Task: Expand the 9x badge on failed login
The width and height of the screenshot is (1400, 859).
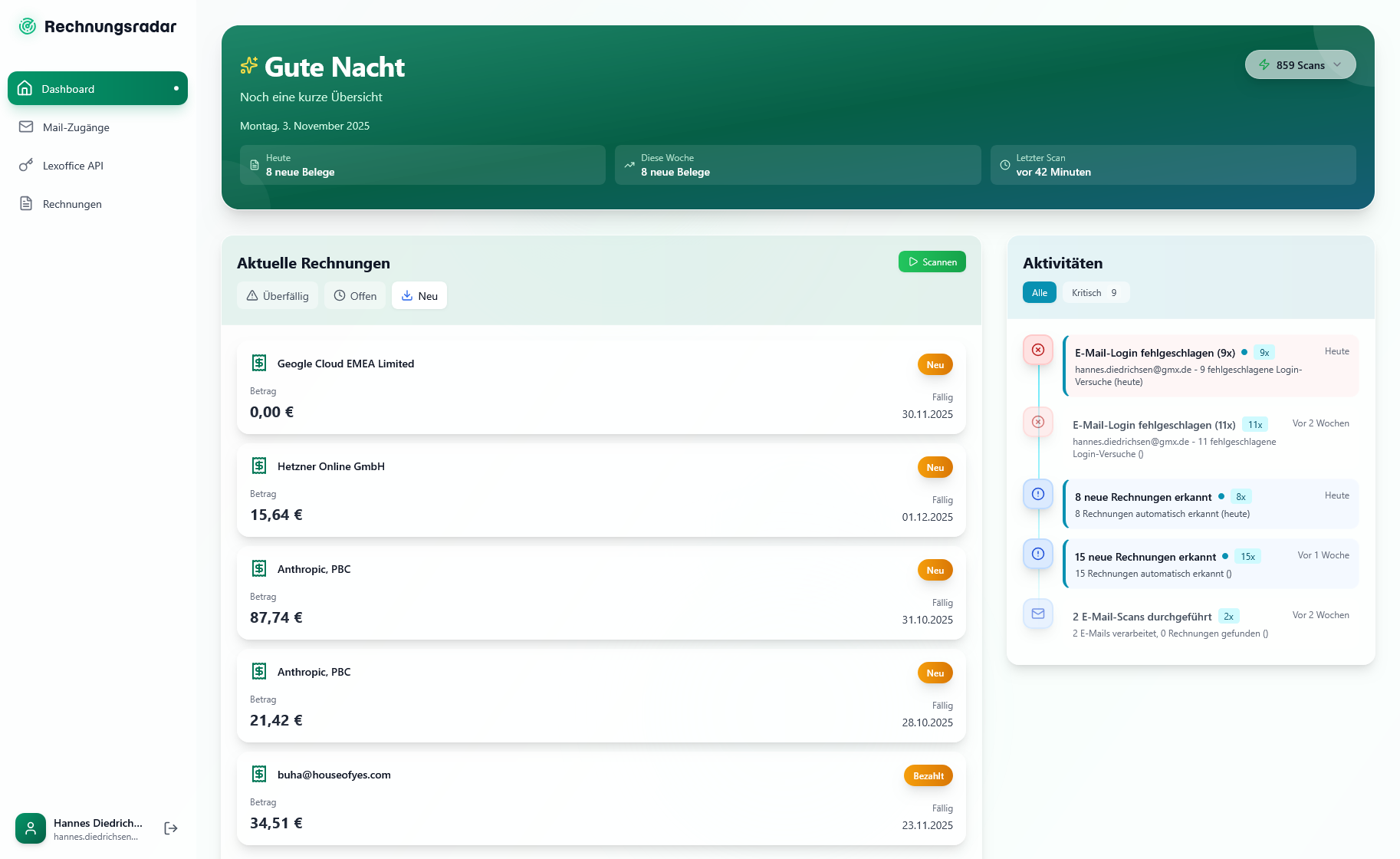Action: pos(1264,353)
